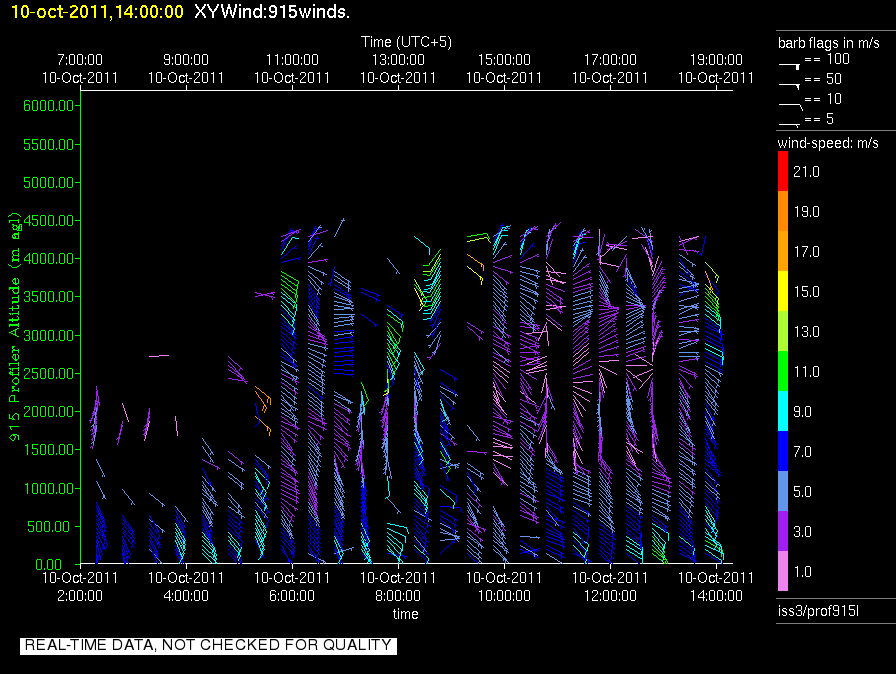
Task: Click the 4500.00 altitude label
Action: click(x=49, y=220)
